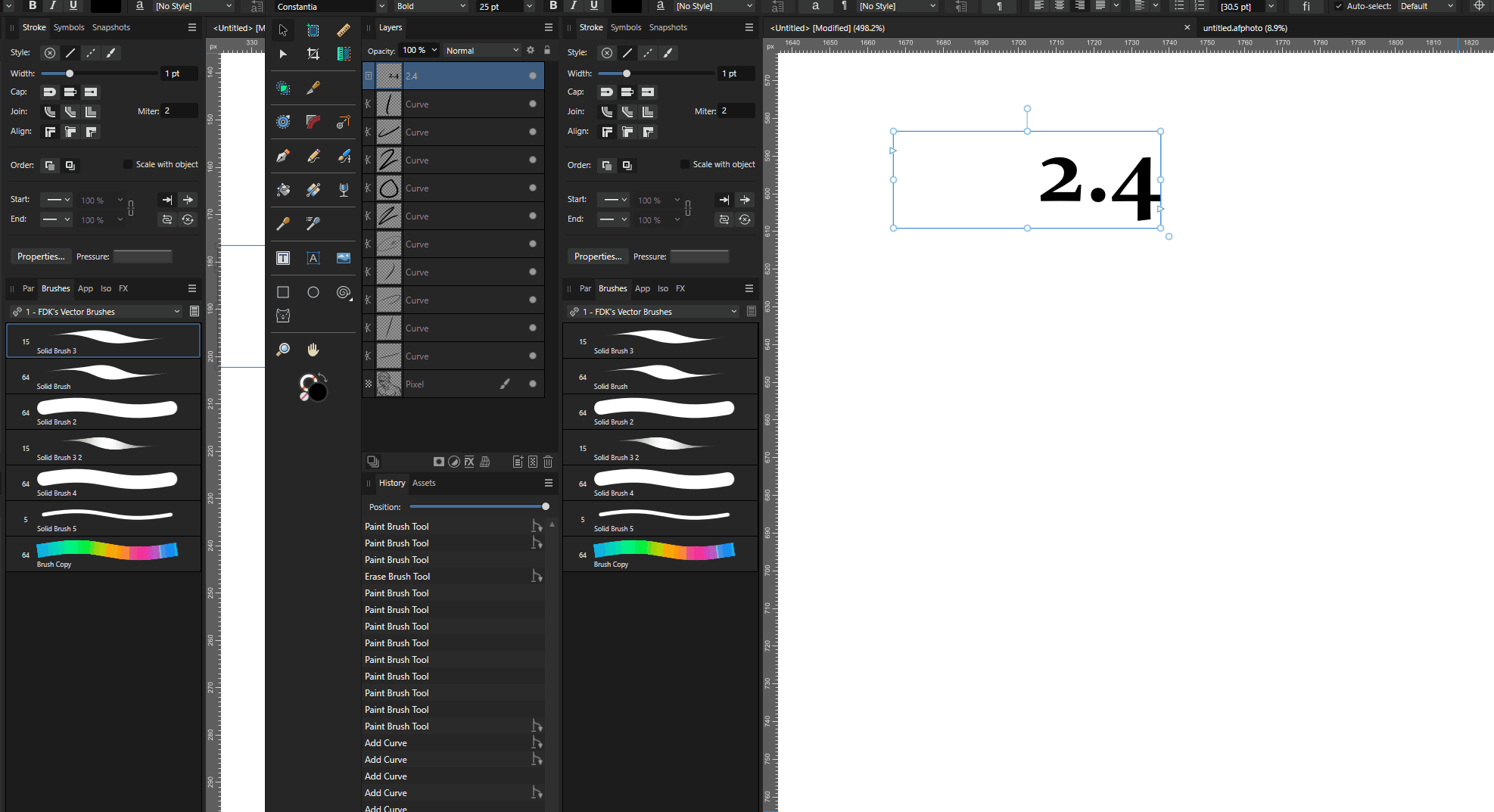Select the Node tool

[x=283, y=54]
